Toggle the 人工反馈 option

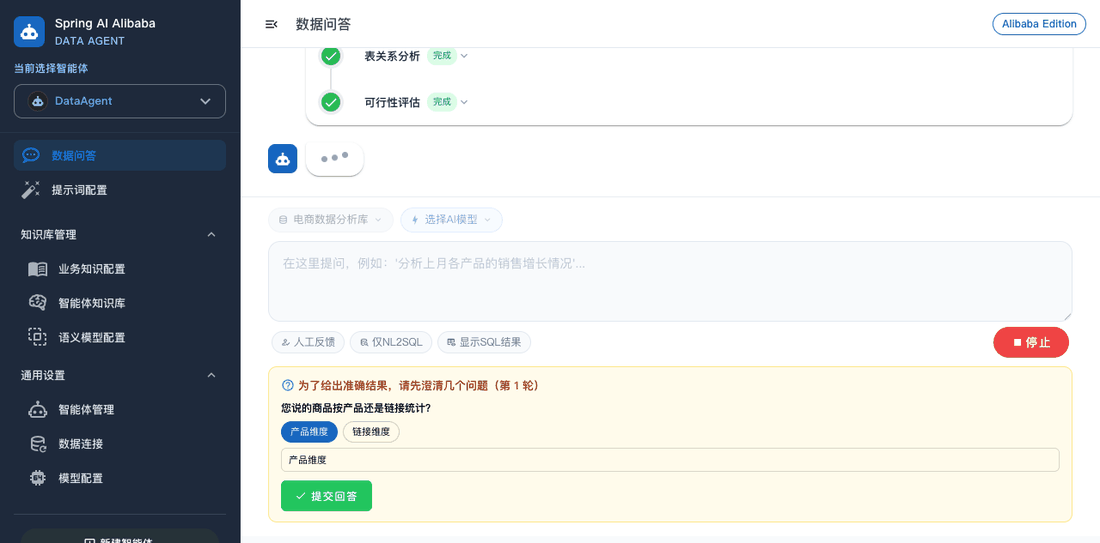point(308,342)
